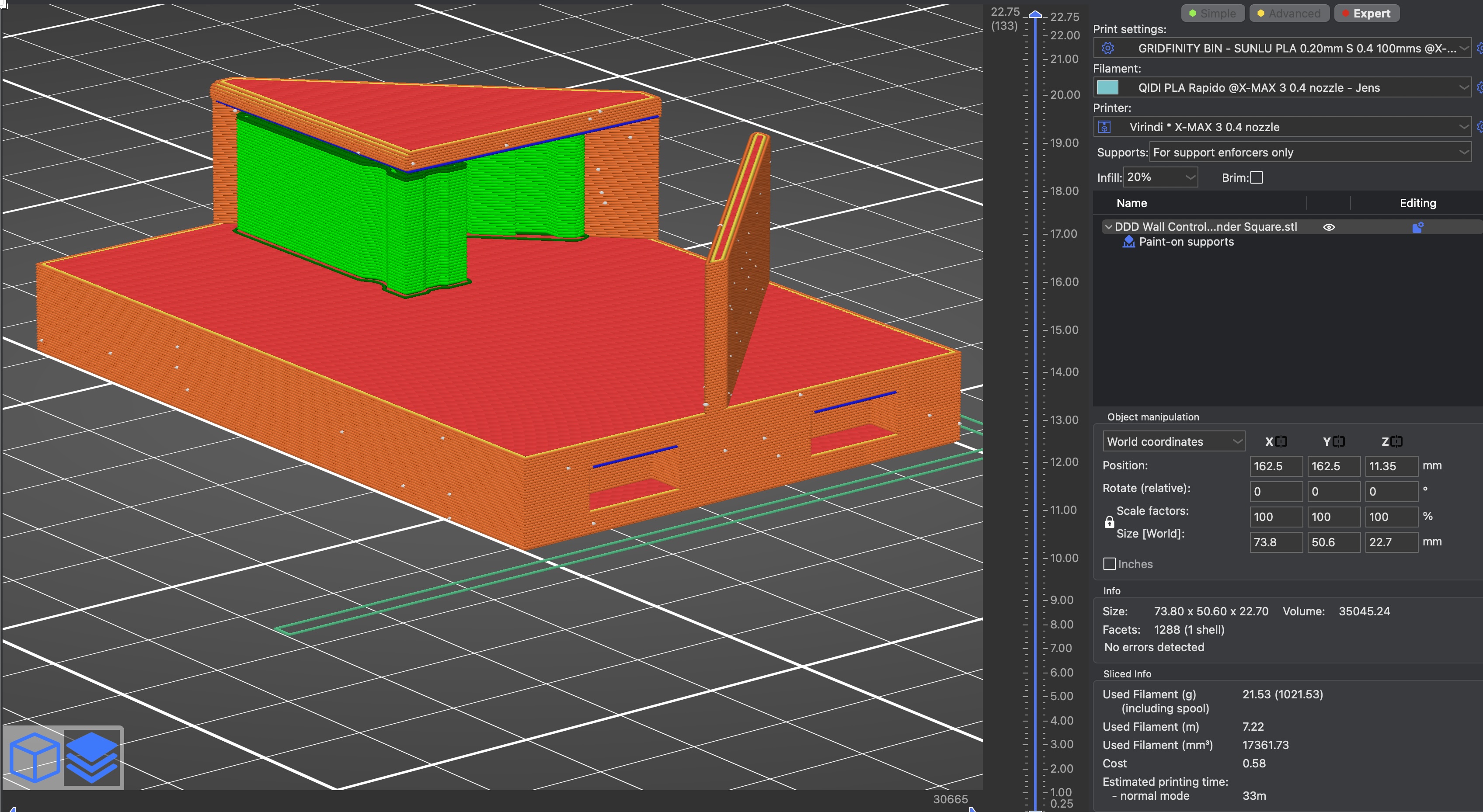
Task: Toggle the Inches checkbox
Action: tap(1109, 564)
